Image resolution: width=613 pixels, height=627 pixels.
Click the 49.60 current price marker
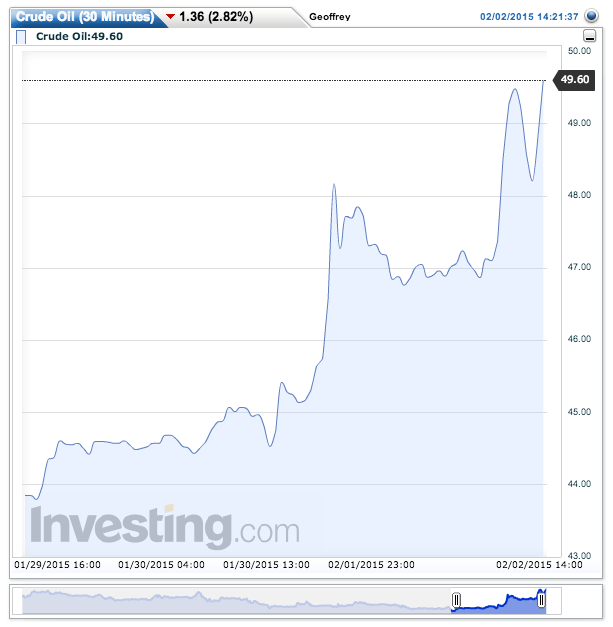(x=574, y=80)
